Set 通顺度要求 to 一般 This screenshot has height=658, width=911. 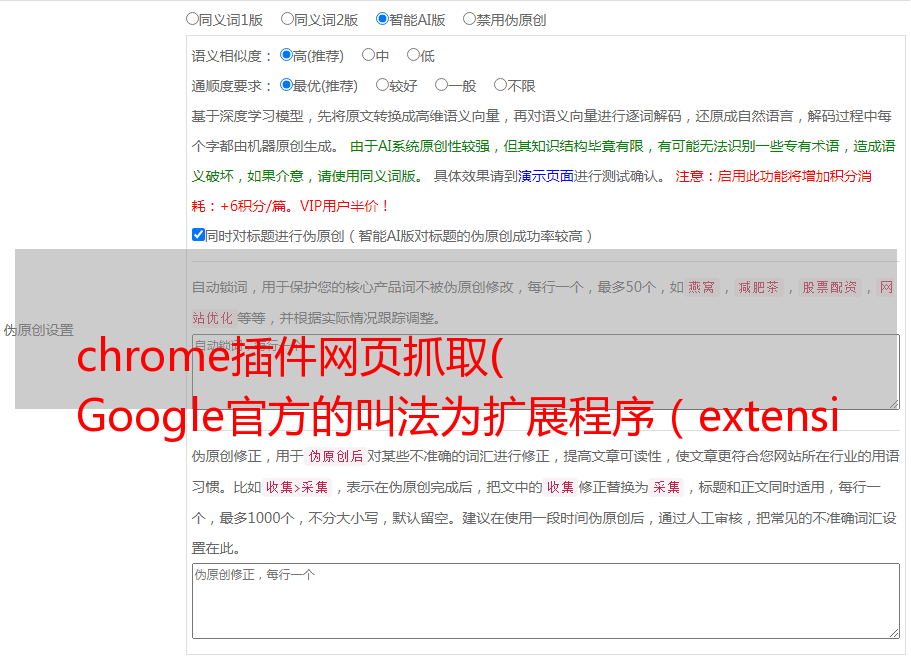442,85
